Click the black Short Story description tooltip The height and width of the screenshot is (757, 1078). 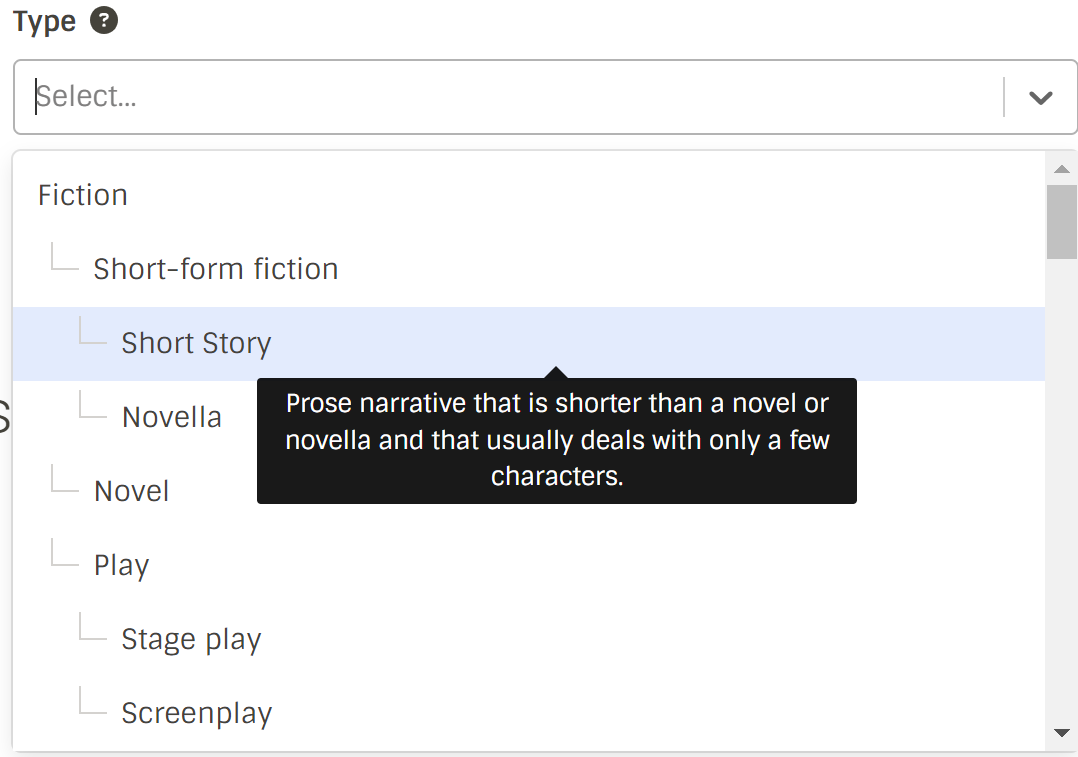(x=557, y=441)
